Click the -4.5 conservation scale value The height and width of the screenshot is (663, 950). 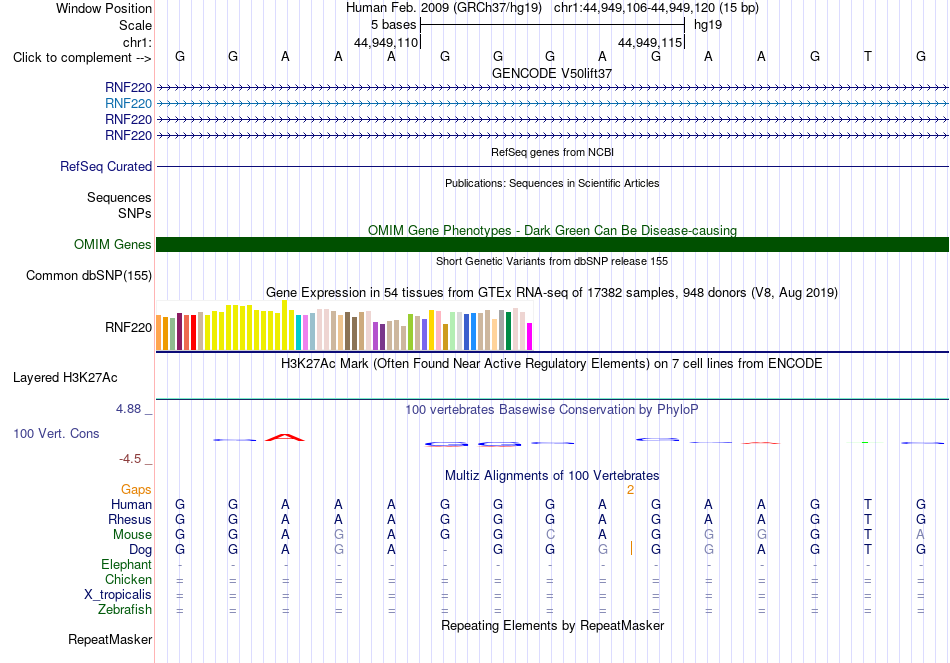pyautogui.click(x=130, y=459)
